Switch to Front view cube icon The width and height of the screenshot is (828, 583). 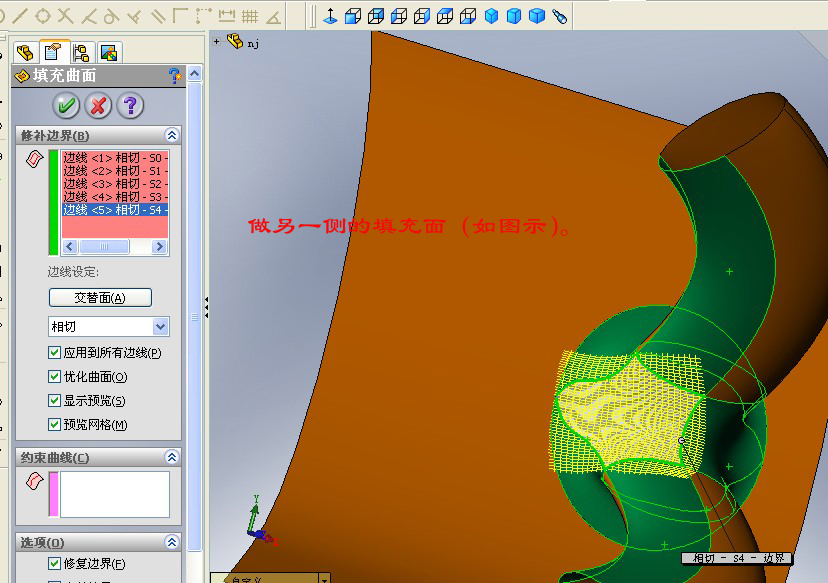[353, 16]
